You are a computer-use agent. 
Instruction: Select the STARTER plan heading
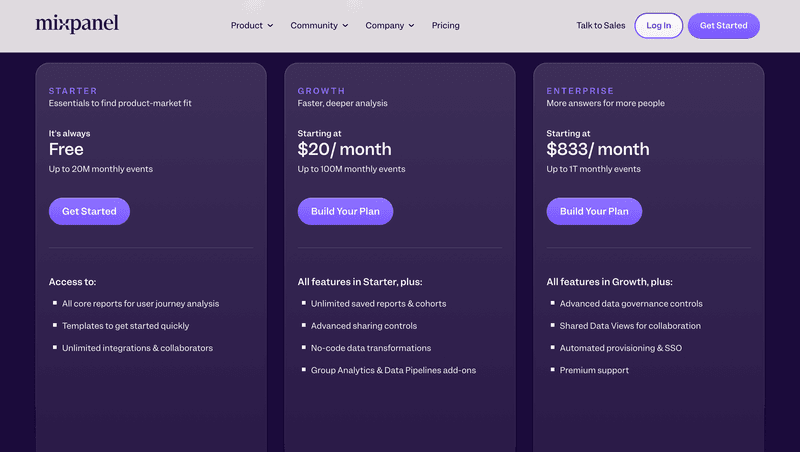(73, 91)
